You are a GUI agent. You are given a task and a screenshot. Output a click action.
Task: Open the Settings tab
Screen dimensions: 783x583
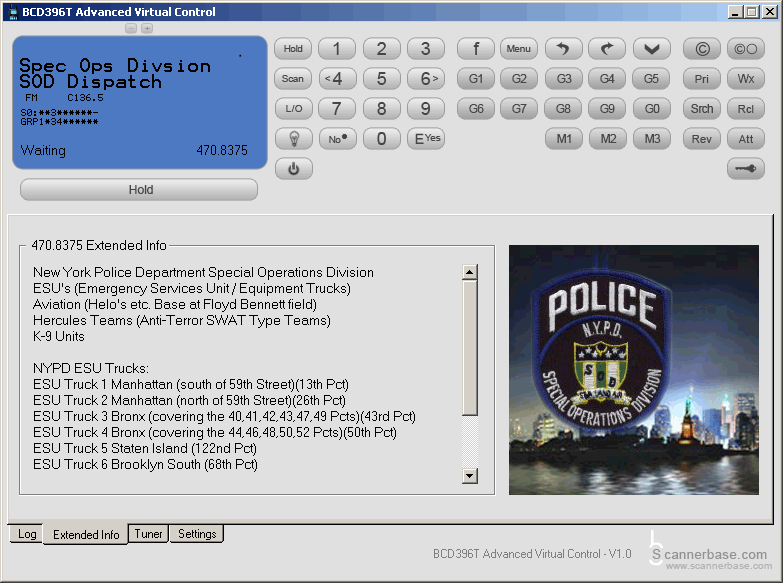(x=197, y=534)
